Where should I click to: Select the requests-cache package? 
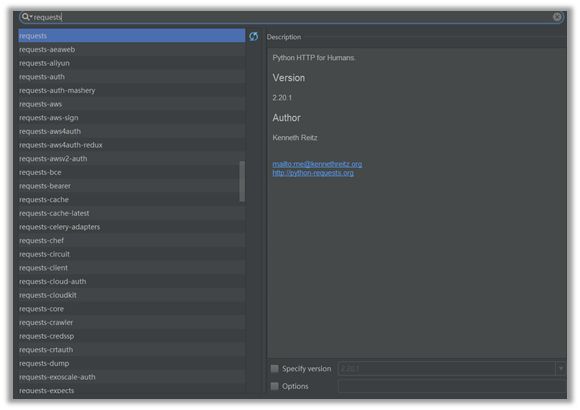pos(132,200)
